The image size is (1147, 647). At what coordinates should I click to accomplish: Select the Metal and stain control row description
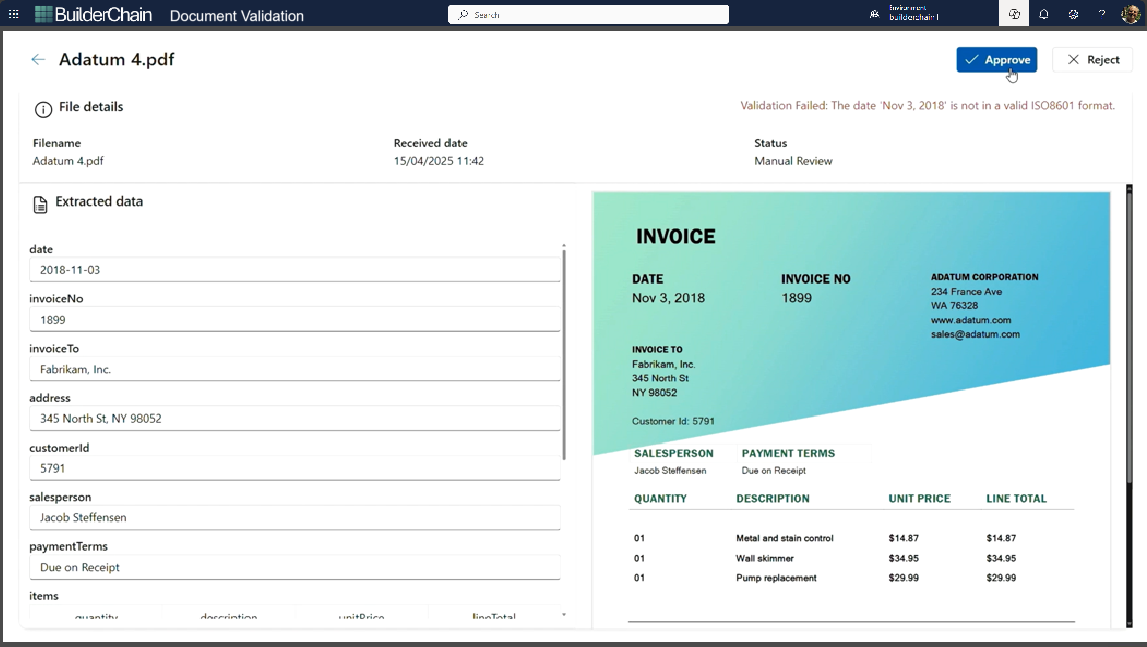[785, 538]
